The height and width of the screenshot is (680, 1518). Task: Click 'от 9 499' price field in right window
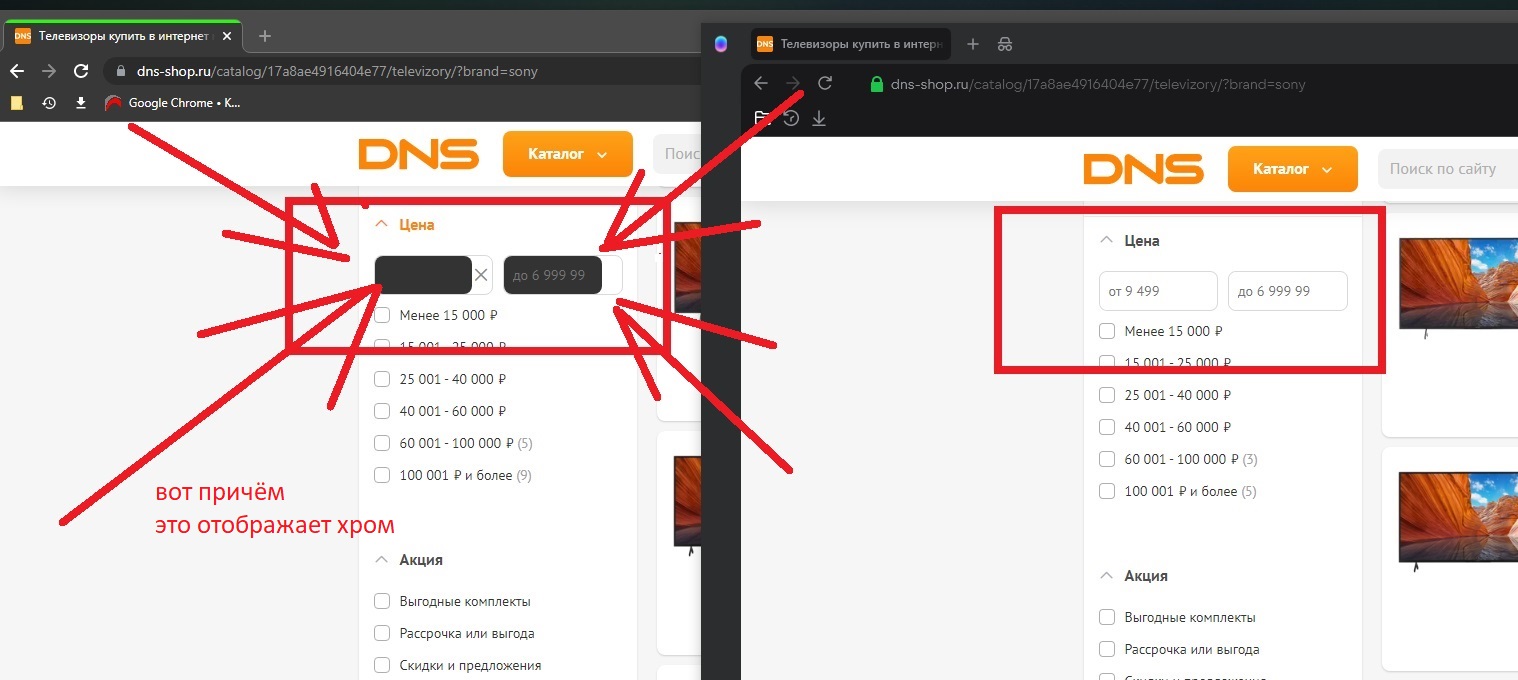point(1158,291)
